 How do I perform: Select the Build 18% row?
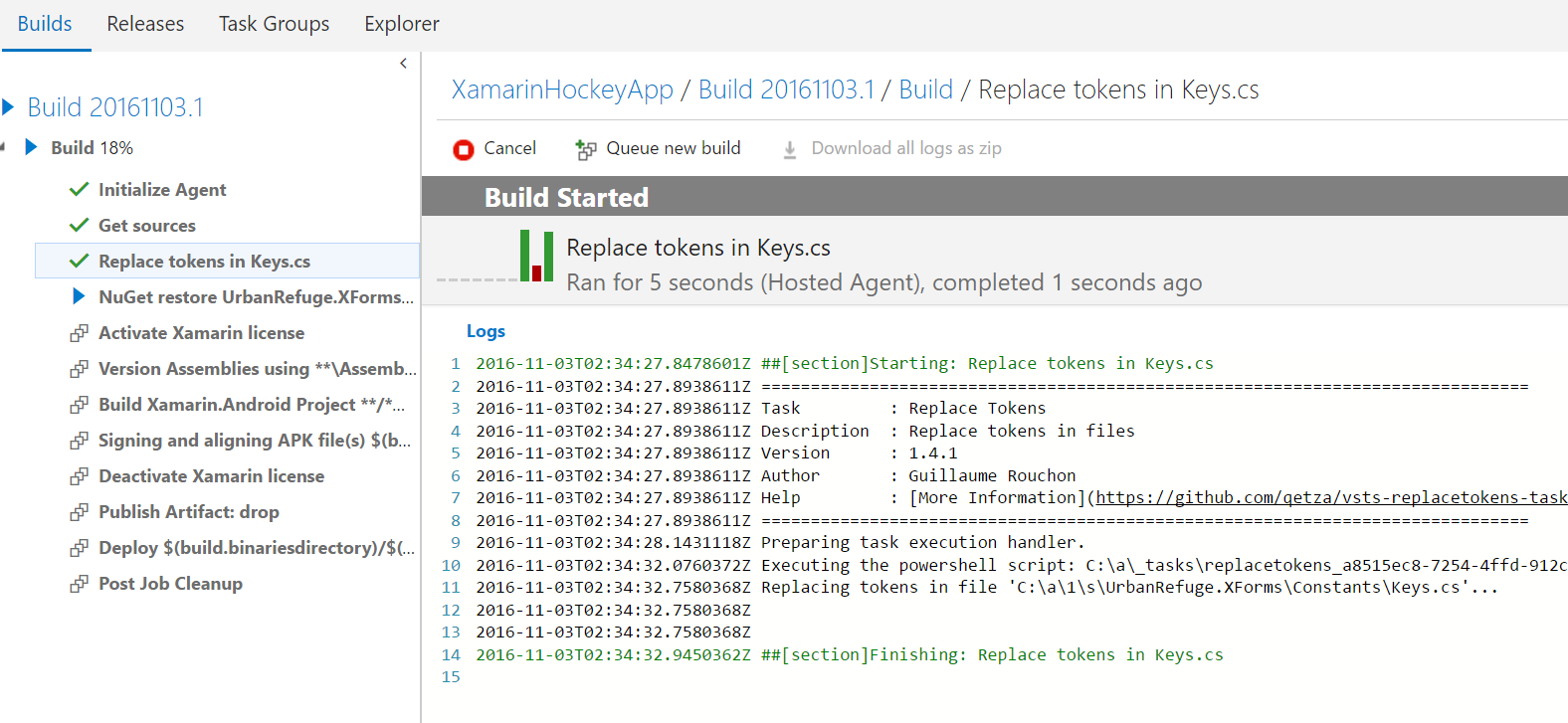92,147
